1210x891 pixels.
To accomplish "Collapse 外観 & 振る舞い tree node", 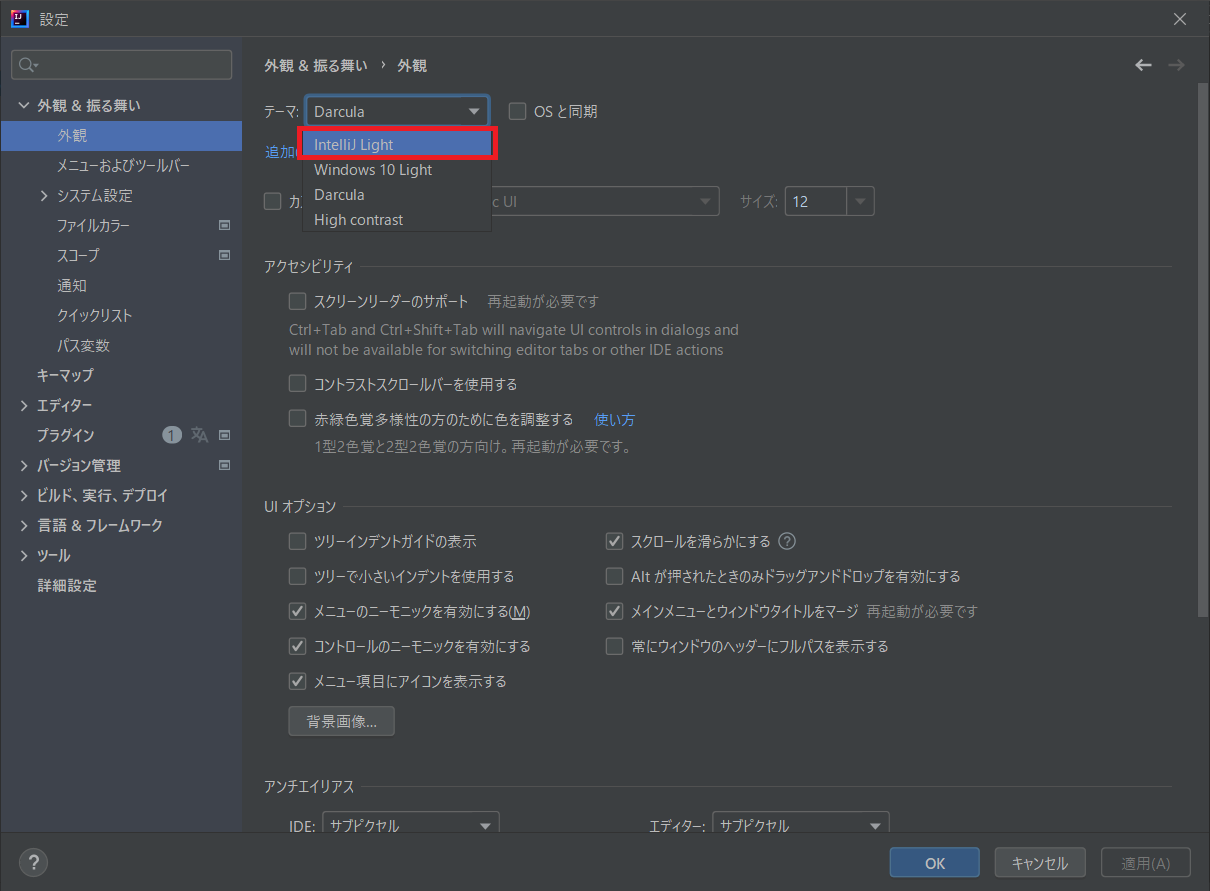I will (24, 105).
